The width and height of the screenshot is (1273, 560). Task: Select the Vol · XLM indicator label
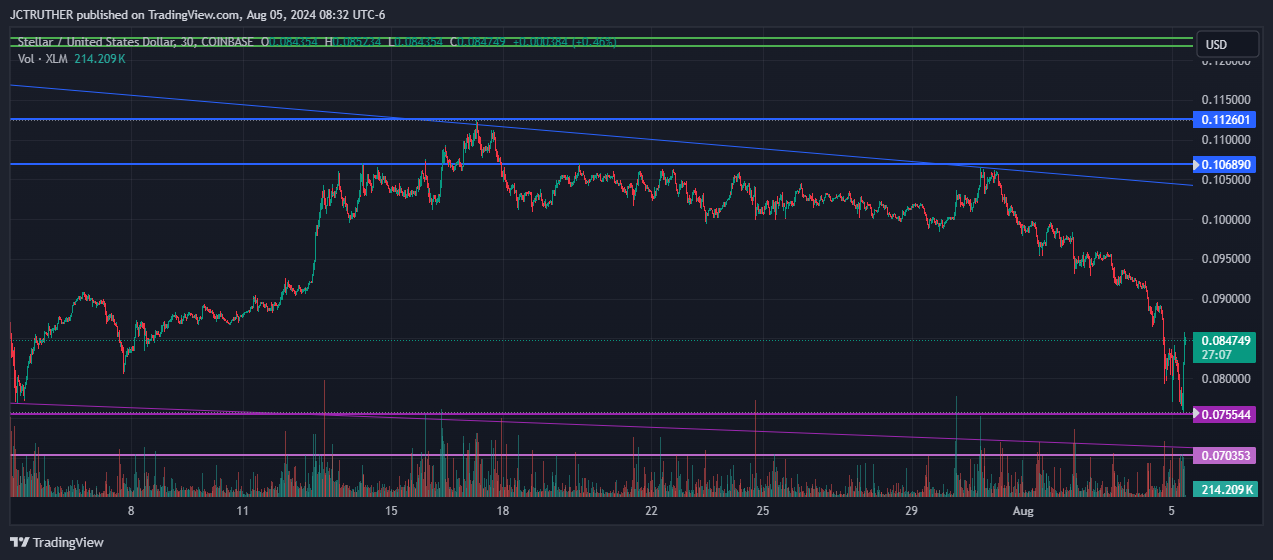pos(43,59)
